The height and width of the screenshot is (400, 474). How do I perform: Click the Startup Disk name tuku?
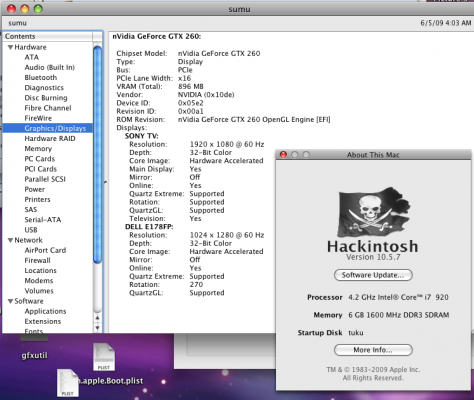(x=356, y=333)
